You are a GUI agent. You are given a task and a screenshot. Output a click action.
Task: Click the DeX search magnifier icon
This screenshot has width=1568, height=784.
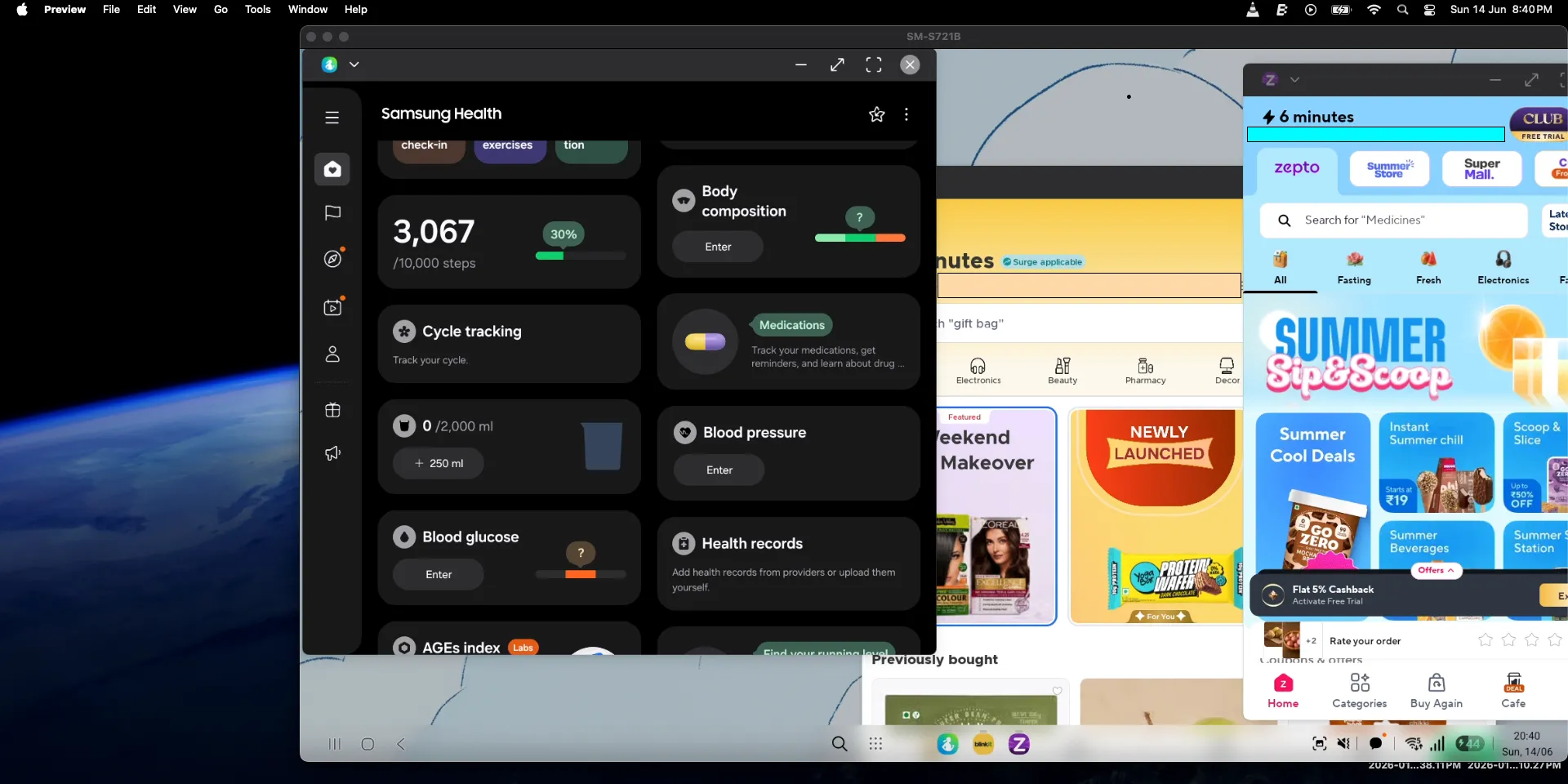(840, 744)
